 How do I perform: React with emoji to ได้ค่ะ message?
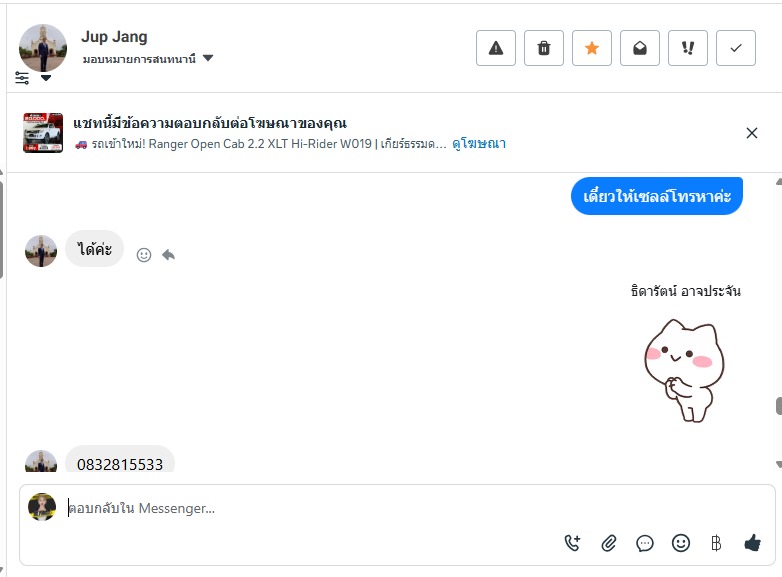[144, 255]
